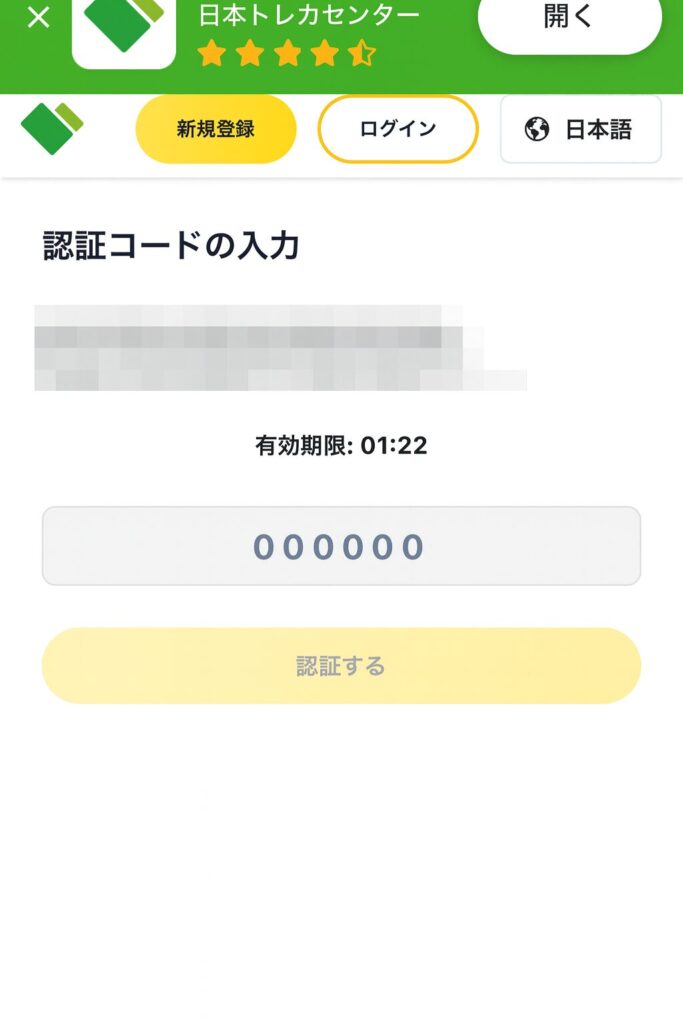Click the first star in the rating
This screenshot has height=1024, width=683.
(x=212, y=53)
